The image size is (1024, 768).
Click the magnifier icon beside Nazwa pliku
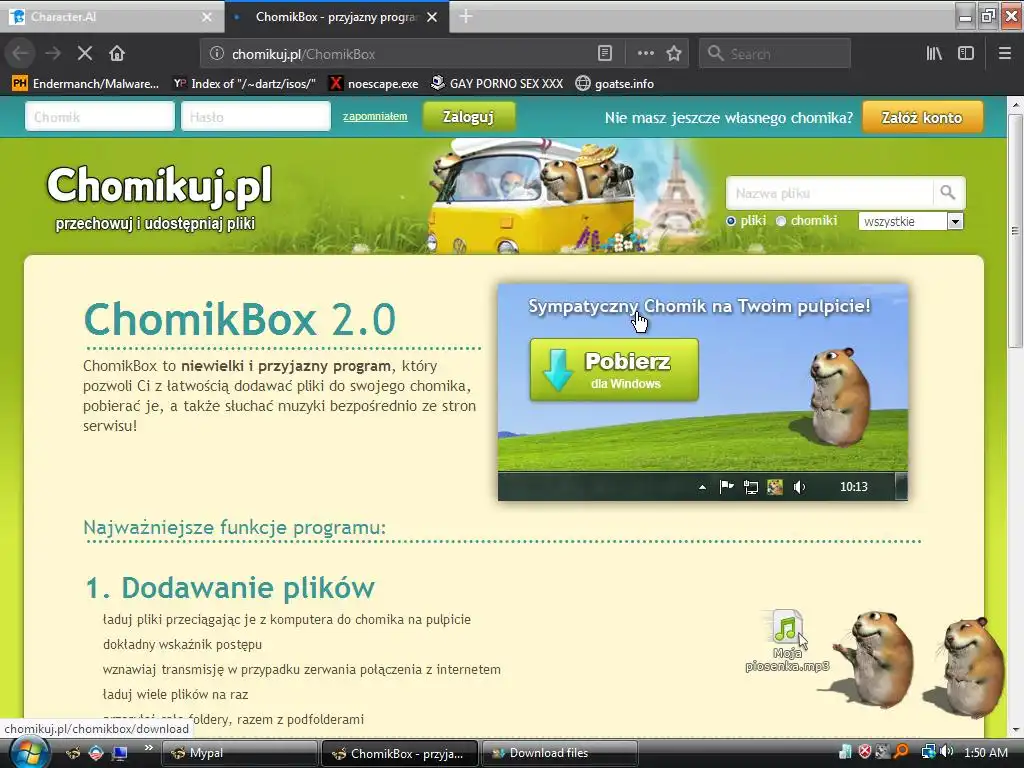click(948, 193)
